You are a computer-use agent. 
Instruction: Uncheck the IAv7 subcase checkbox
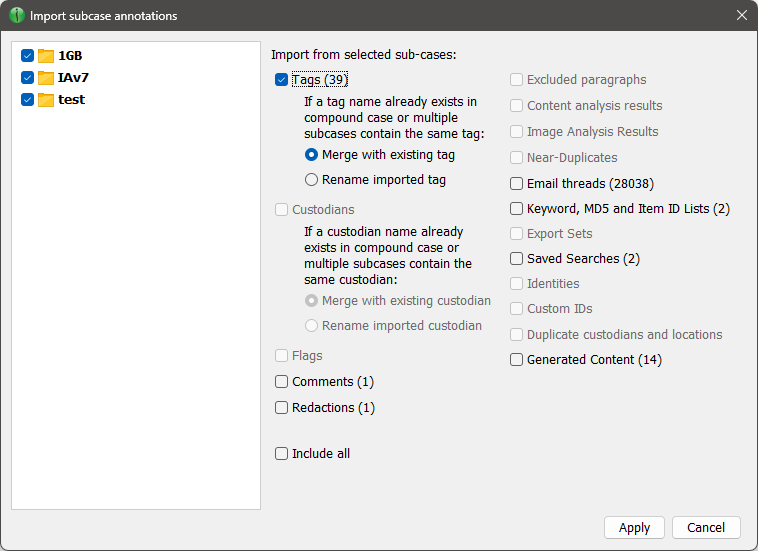(28, 78)
